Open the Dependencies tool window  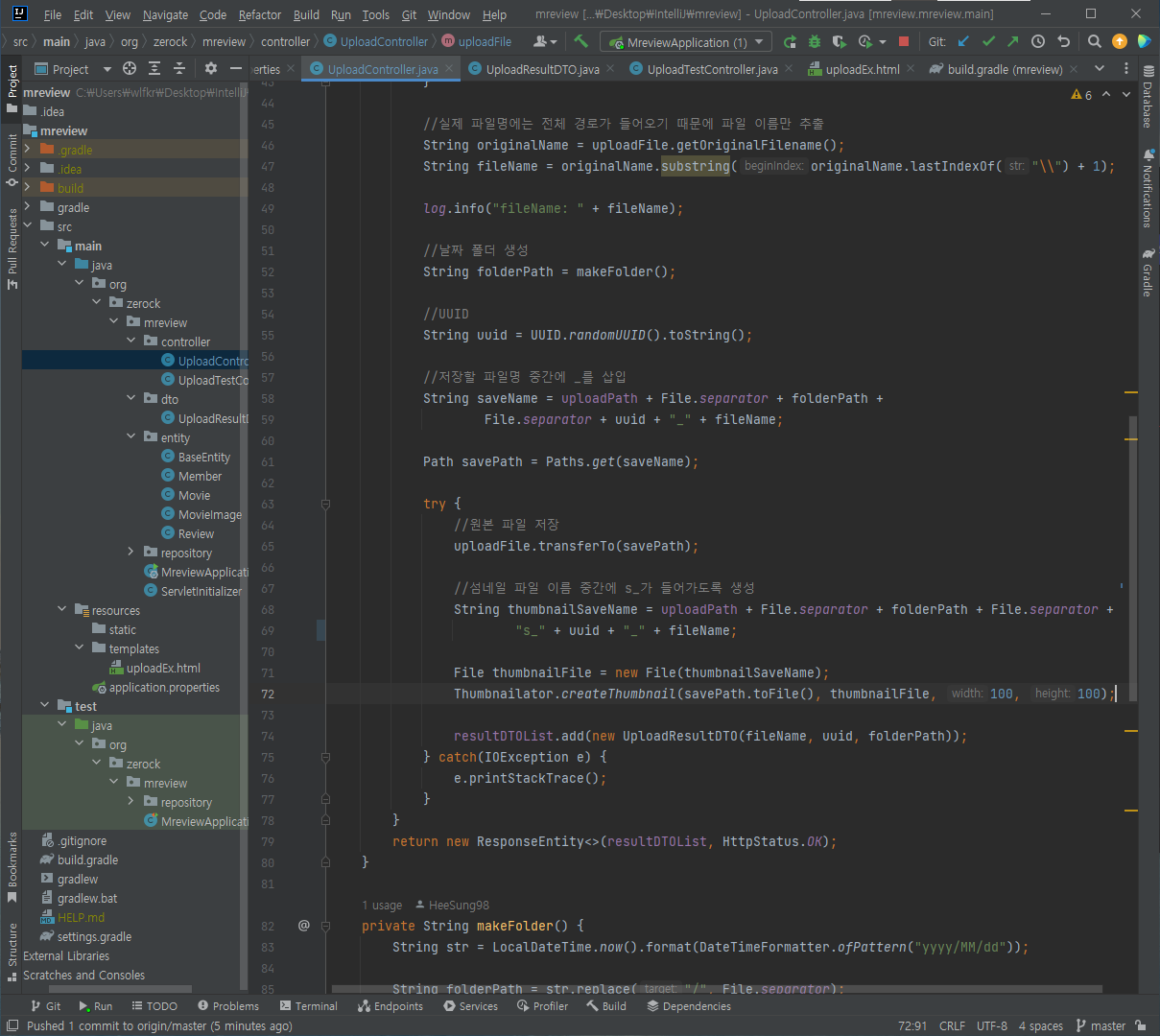(x=689, y=1006)
